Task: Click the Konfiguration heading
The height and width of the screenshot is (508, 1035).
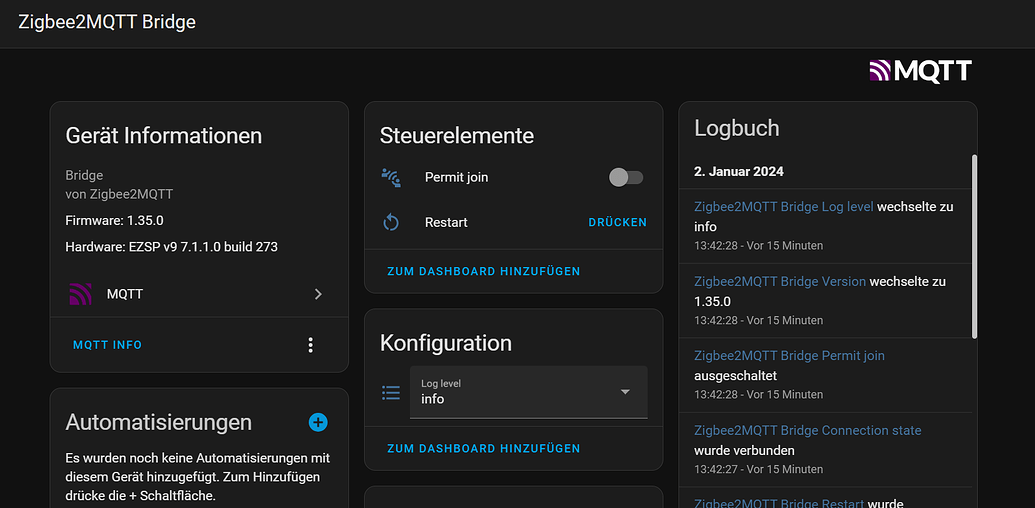Action: [446, 343]
